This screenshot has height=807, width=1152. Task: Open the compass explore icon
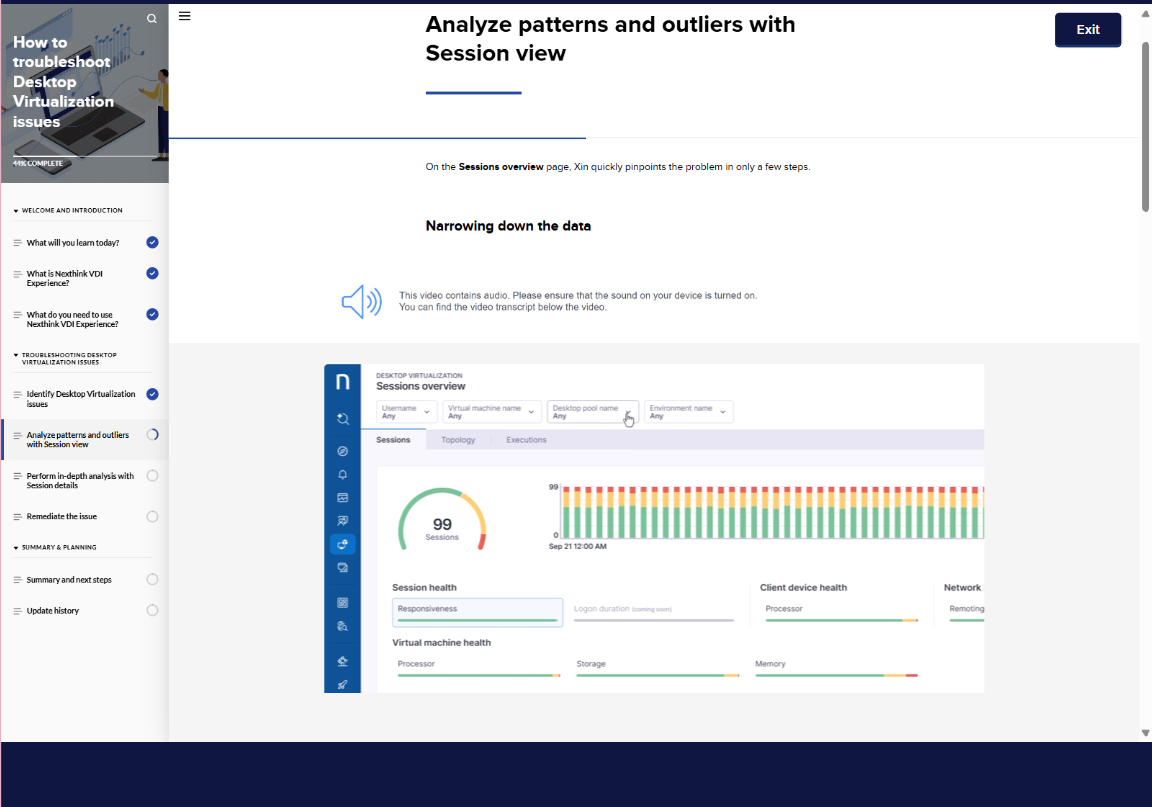pyautogui.click(x=342, y=451)
